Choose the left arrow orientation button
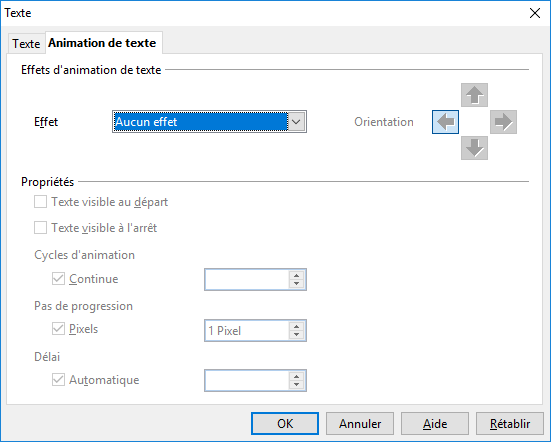Viewport: 551px width, 442px height. [x=445, y=122]
